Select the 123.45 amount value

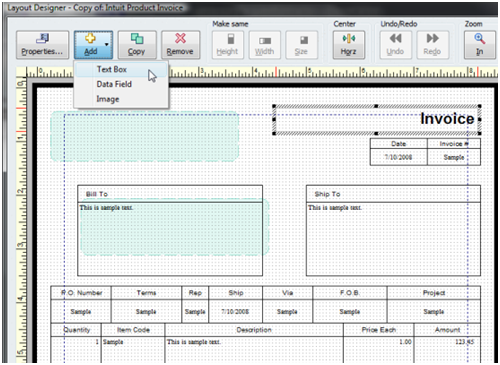pos(464,342)
